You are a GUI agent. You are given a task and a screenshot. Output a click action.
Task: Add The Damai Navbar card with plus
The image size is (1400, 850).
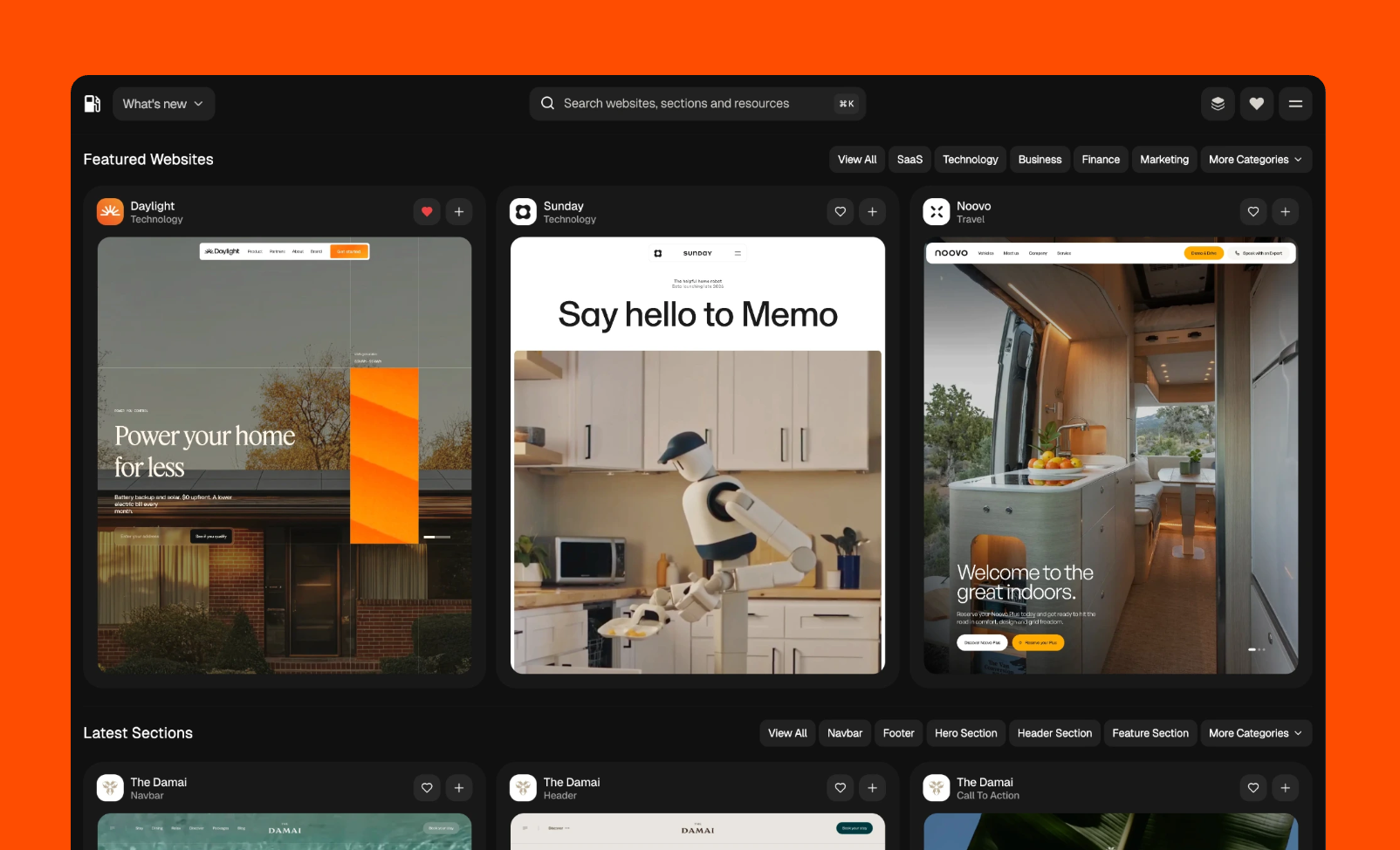[459, 788]
